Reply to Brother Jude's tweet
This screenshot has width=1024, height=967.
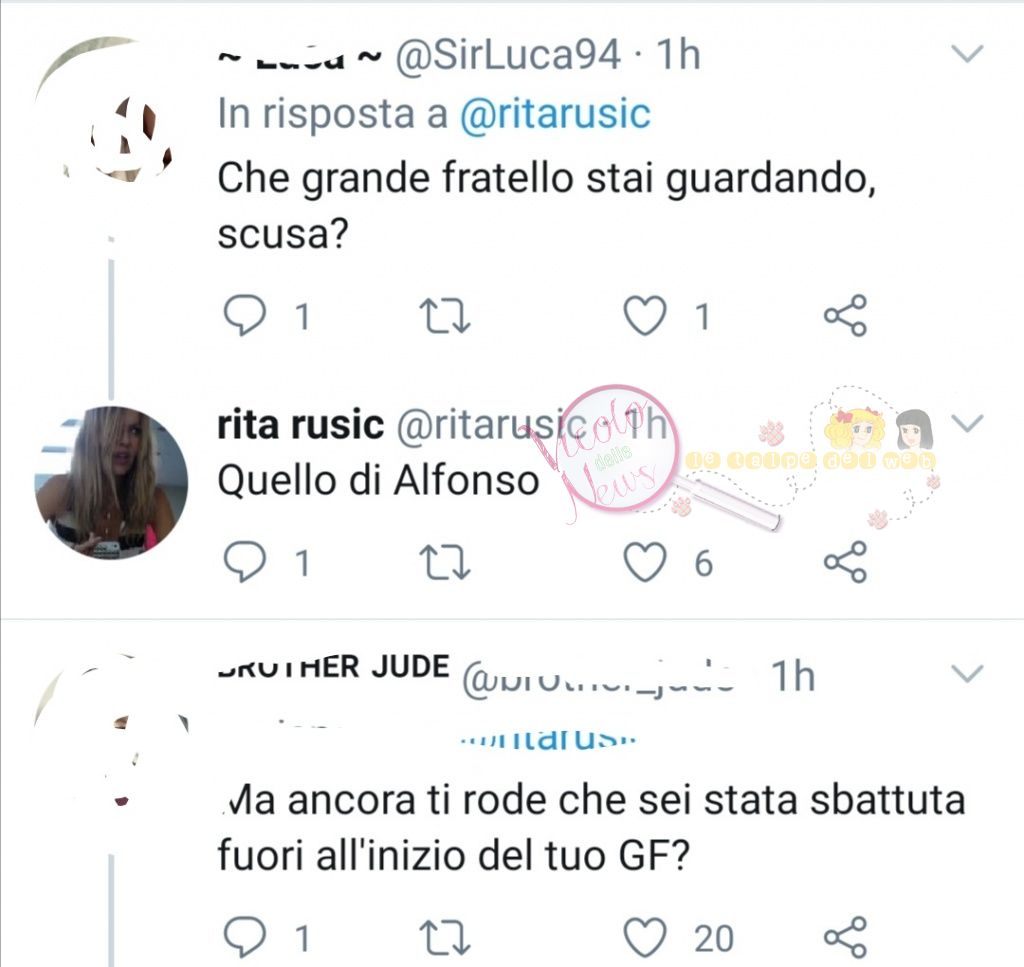click(x=245, y=938)
